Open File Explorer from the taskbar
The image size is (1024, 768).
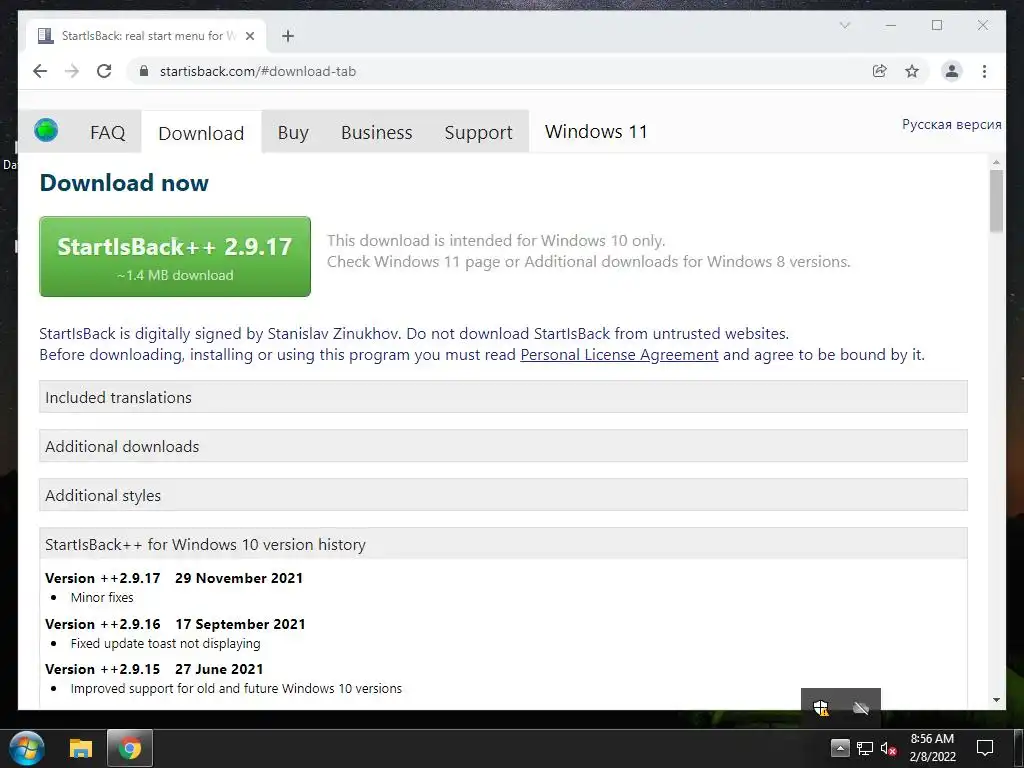pyautogui.click(x=81, y=748)
